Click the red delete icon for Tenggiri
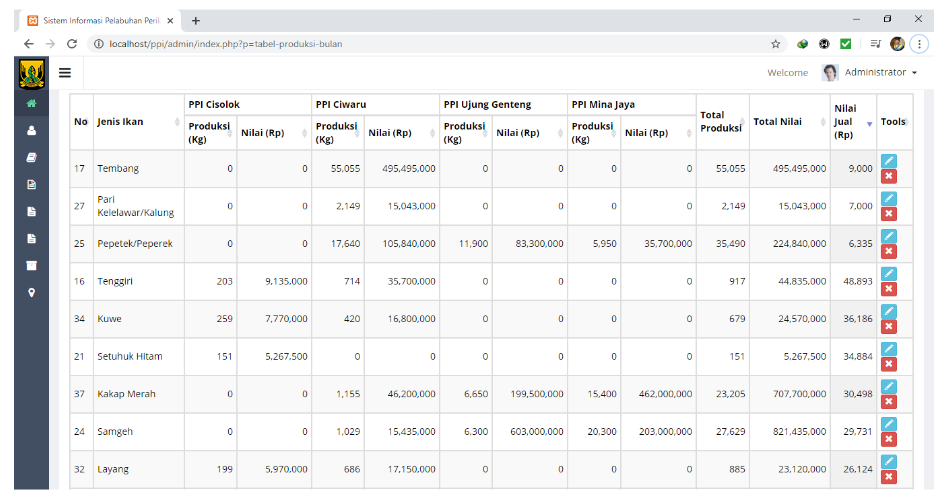This screenshot has width=946, height=499. 889,289
